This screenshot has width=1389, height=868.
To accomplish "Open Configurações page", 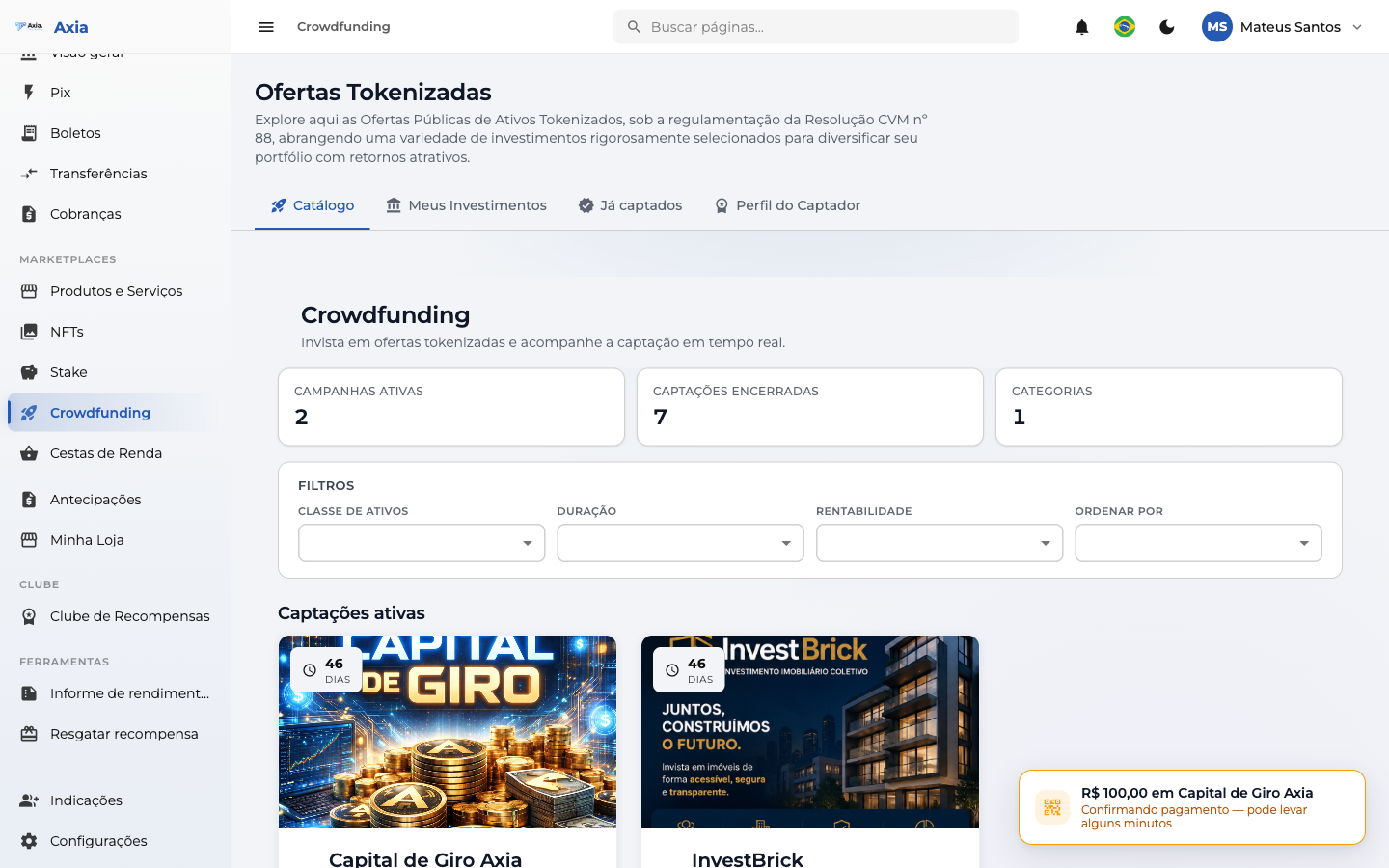I will click(x=116, y=841).
